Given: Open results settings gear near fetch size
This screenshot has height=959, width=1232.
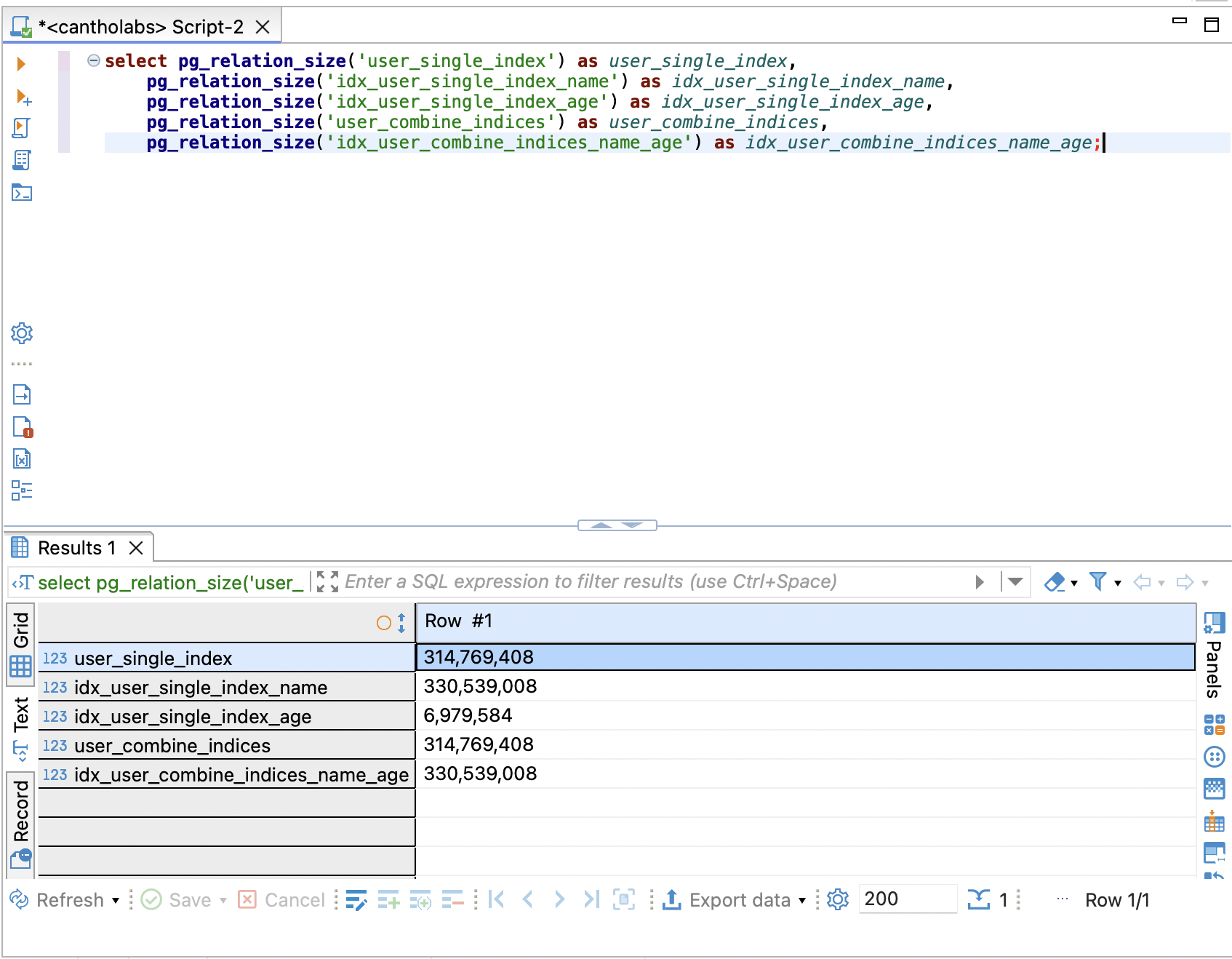Looking at the screenshot, I should point(838,900).
